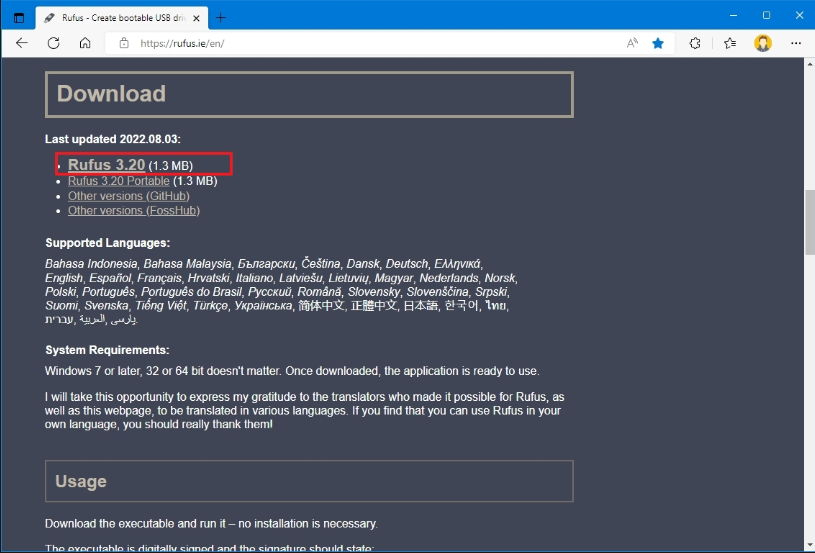815x553 pixels.
Task: Click the scrollbar up arrow
Action: click(810, 64)
